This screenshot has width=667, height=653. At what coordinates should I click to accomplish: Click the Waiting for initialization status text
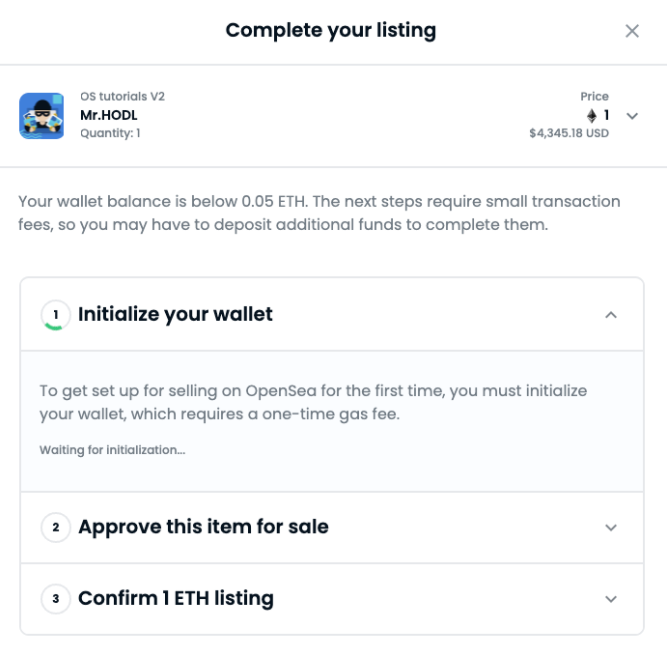point(112,450)
